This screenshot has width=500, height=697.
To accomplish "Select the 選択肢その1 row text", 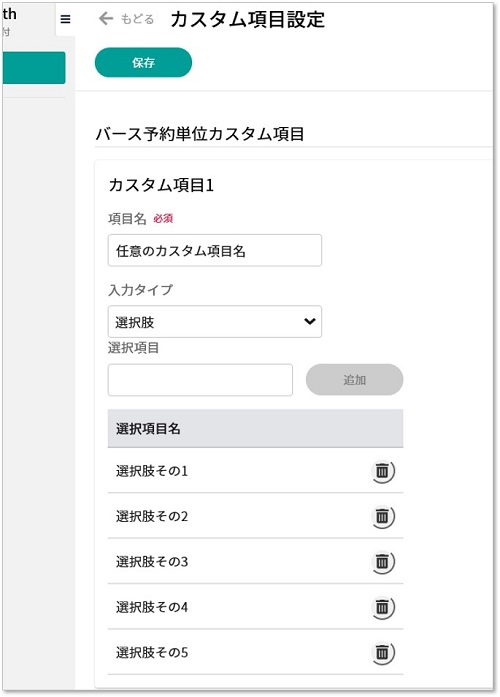I will coord(152,471).
